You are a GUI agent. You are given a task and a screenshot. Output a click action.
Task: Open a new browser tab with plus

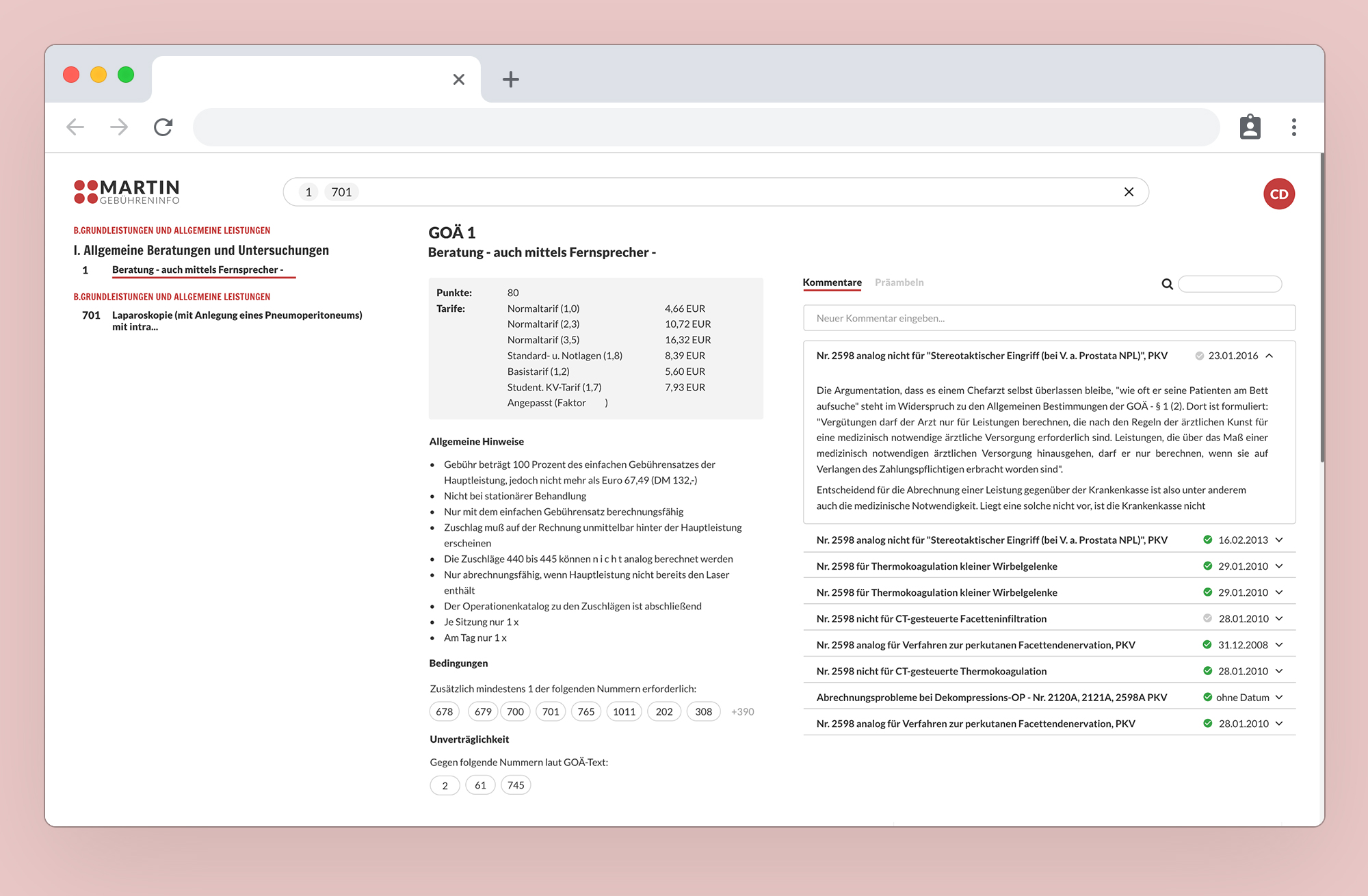[x=510, y=79]
